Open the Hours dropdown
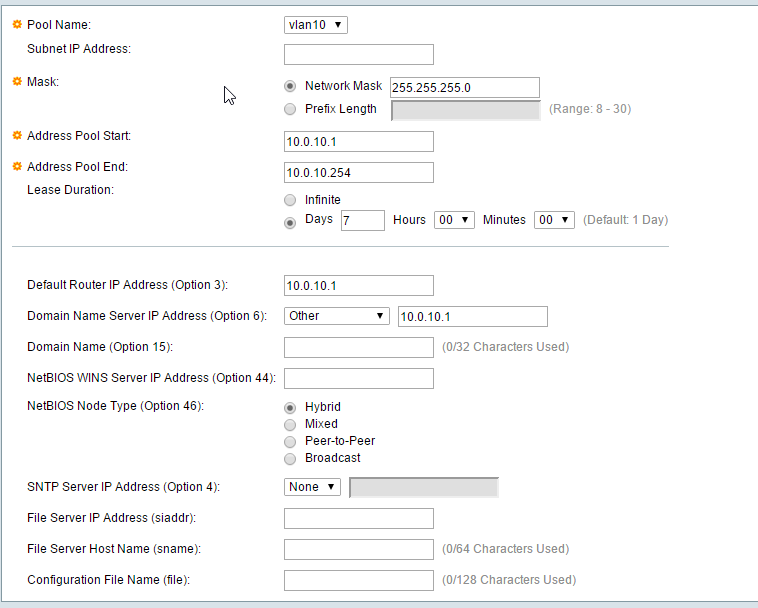 click(454, 220)
